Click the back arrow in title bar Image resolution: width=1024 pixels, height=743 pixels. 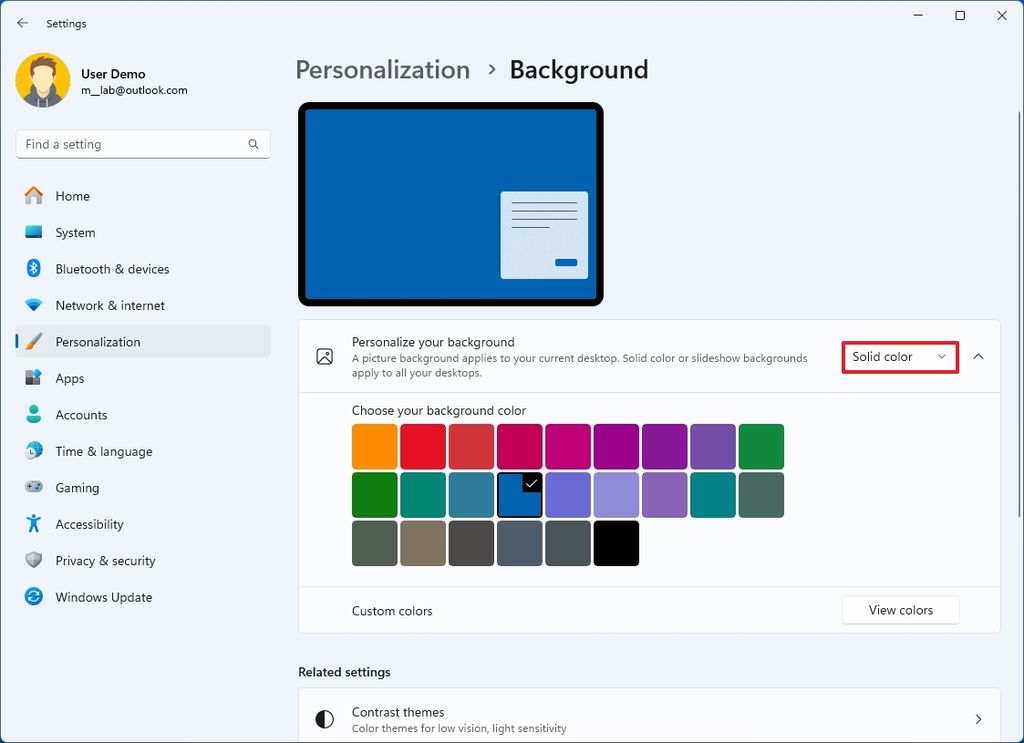(x=23, y=23)
